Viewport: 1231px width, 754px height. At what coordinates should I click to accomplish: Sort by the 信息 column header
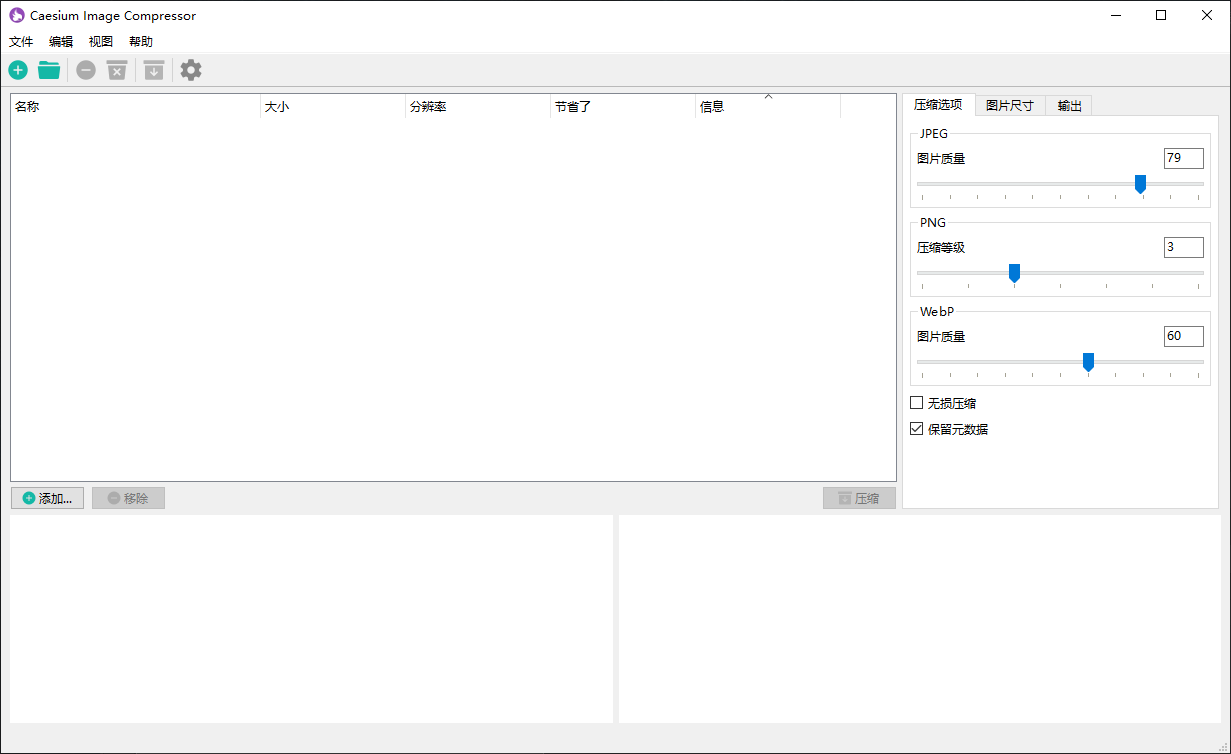[x=768, y=106]
